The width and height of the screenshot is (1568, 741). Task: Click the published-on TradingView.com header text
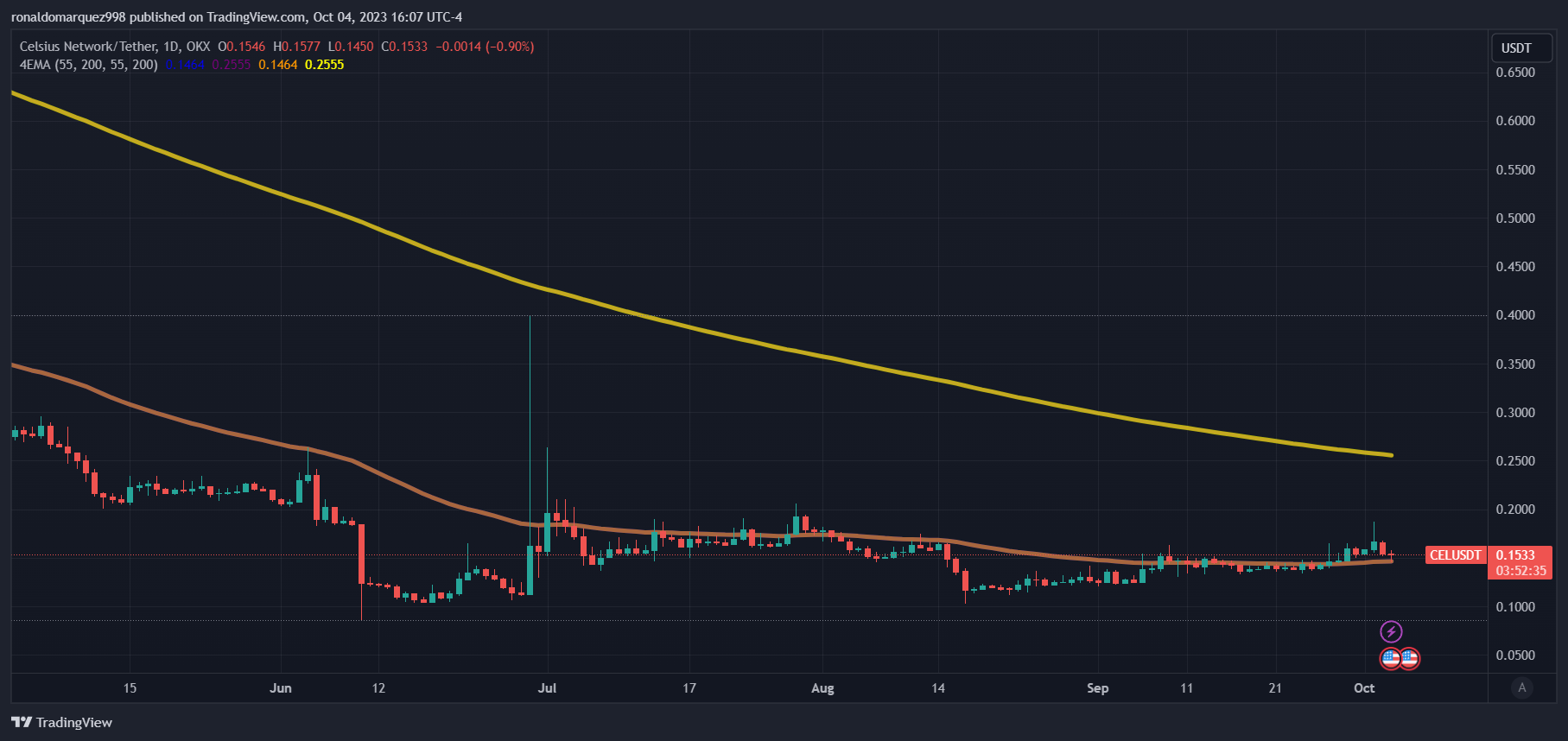pyautogui.click(x=237, y=17)
